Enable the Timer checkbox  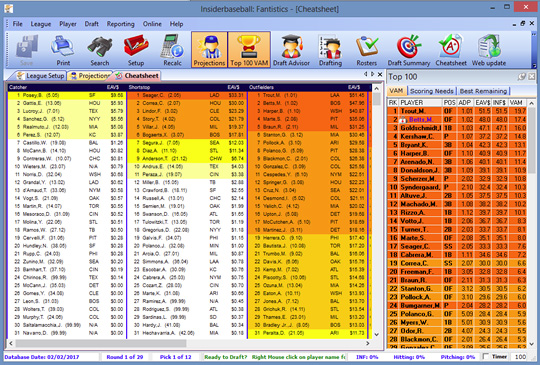[x=486, y=357]
